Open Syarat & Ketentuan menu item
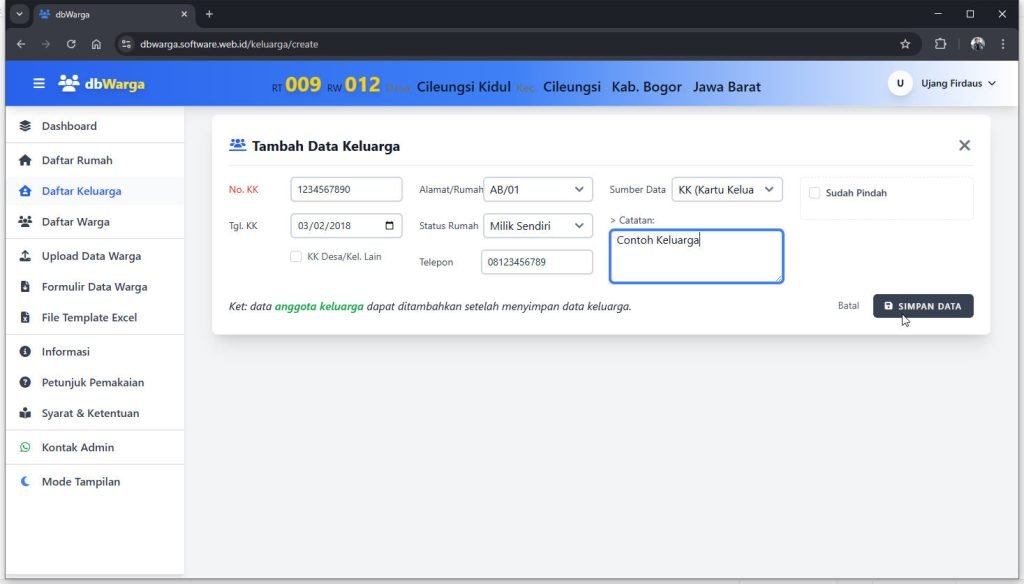The width and height of the screenshot is (1024, 584). tap(90, 413)
